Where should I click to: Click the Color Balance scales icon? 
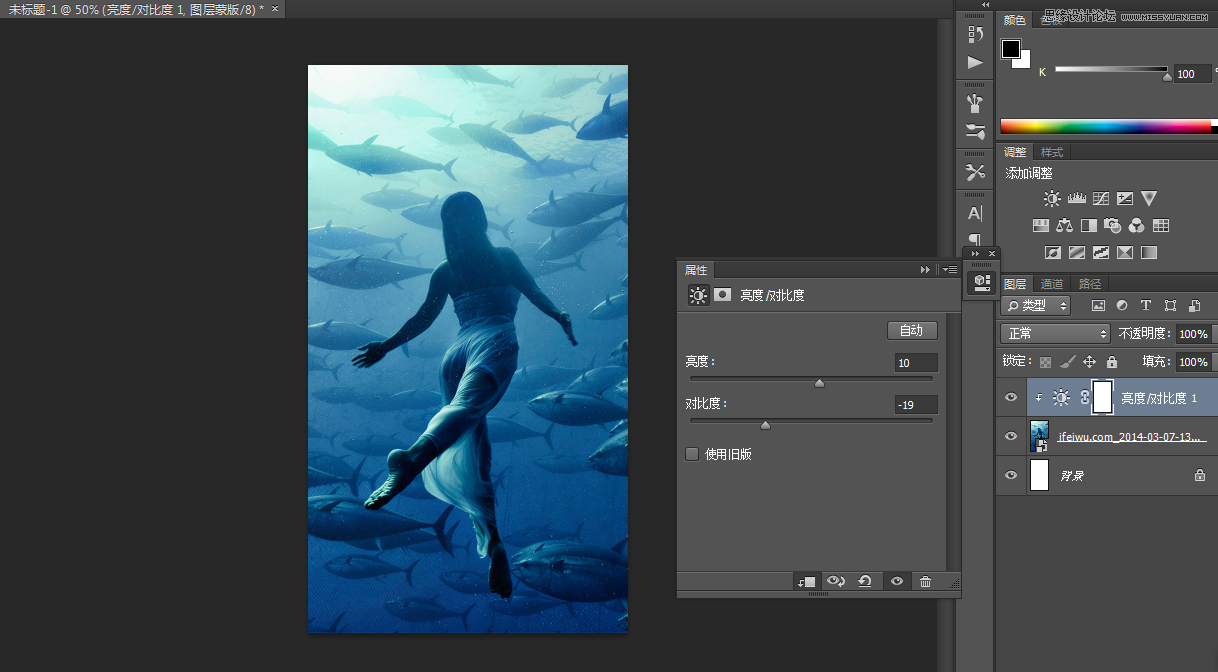click(1064, 226)
